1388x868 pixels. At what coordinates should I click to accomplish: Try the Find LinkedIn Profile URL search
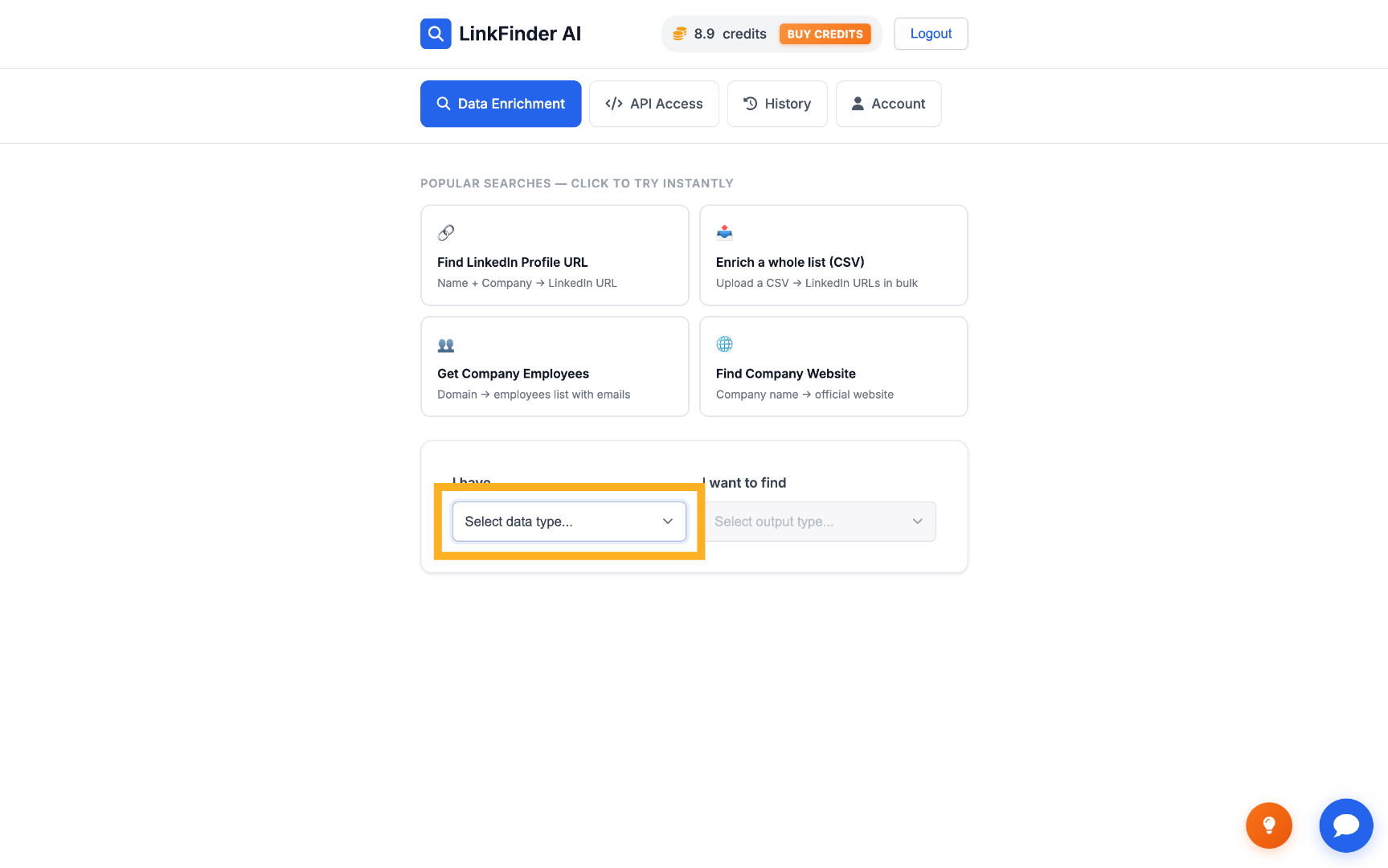[x=555, y=256]
